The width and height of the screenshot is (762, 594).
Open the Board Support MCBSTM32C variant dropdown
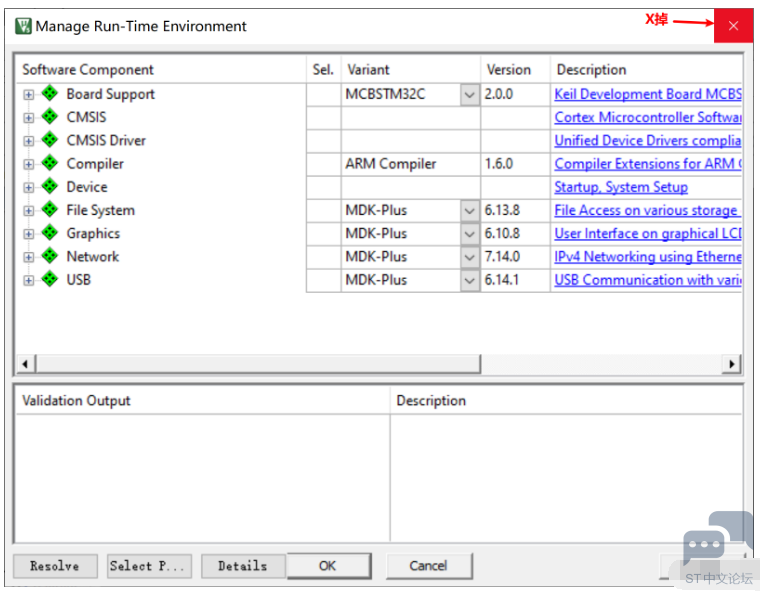pos(469,94)
